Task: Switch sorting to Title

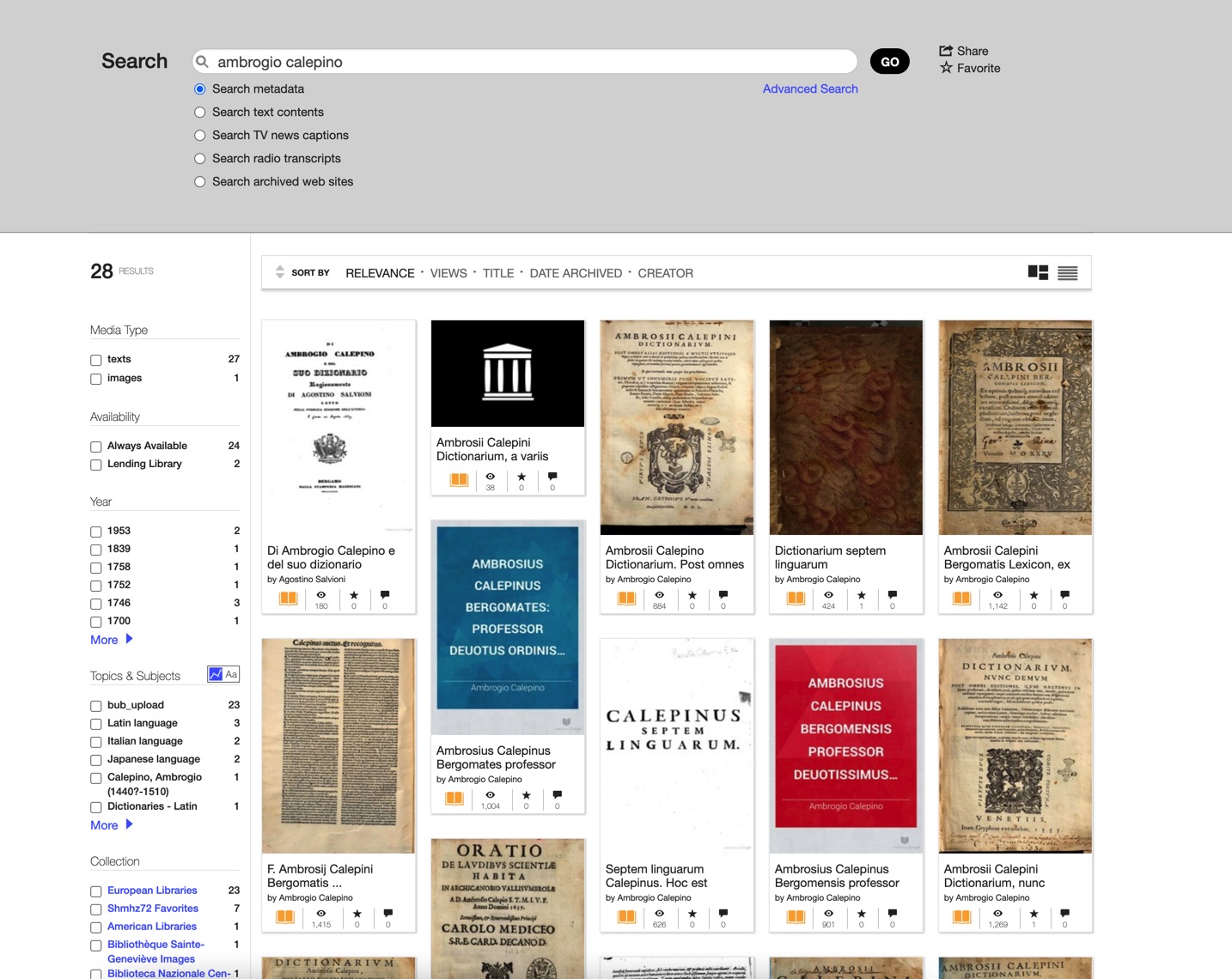Action: click(x=497, y=273)
